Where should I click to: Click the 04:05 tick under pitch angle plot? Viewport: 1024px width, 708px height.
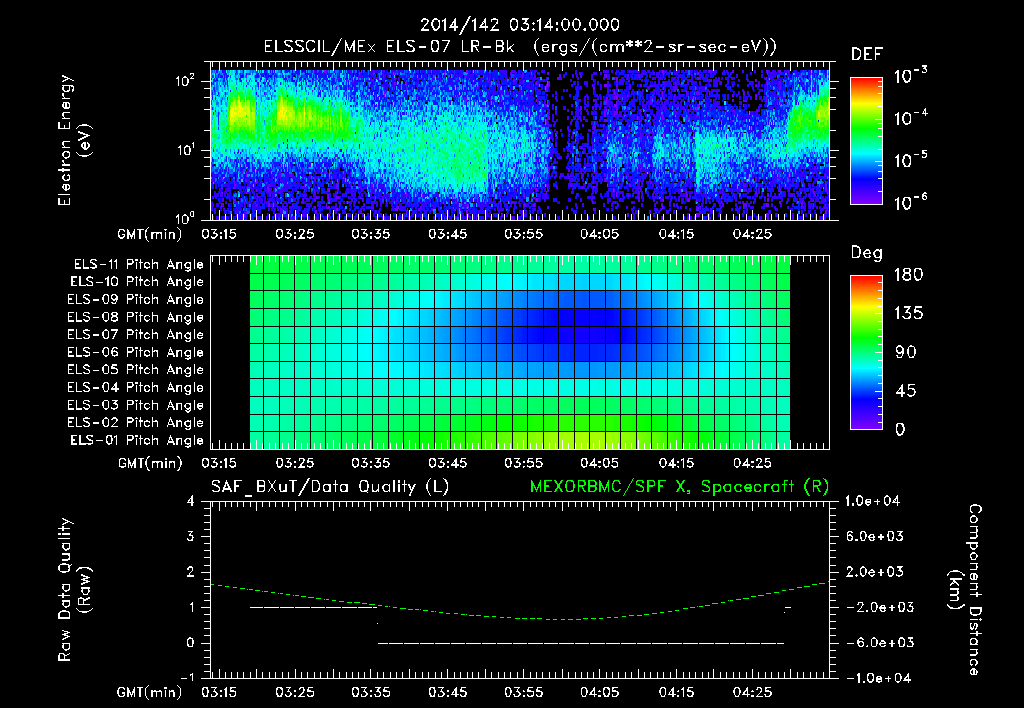click(600, 463)
